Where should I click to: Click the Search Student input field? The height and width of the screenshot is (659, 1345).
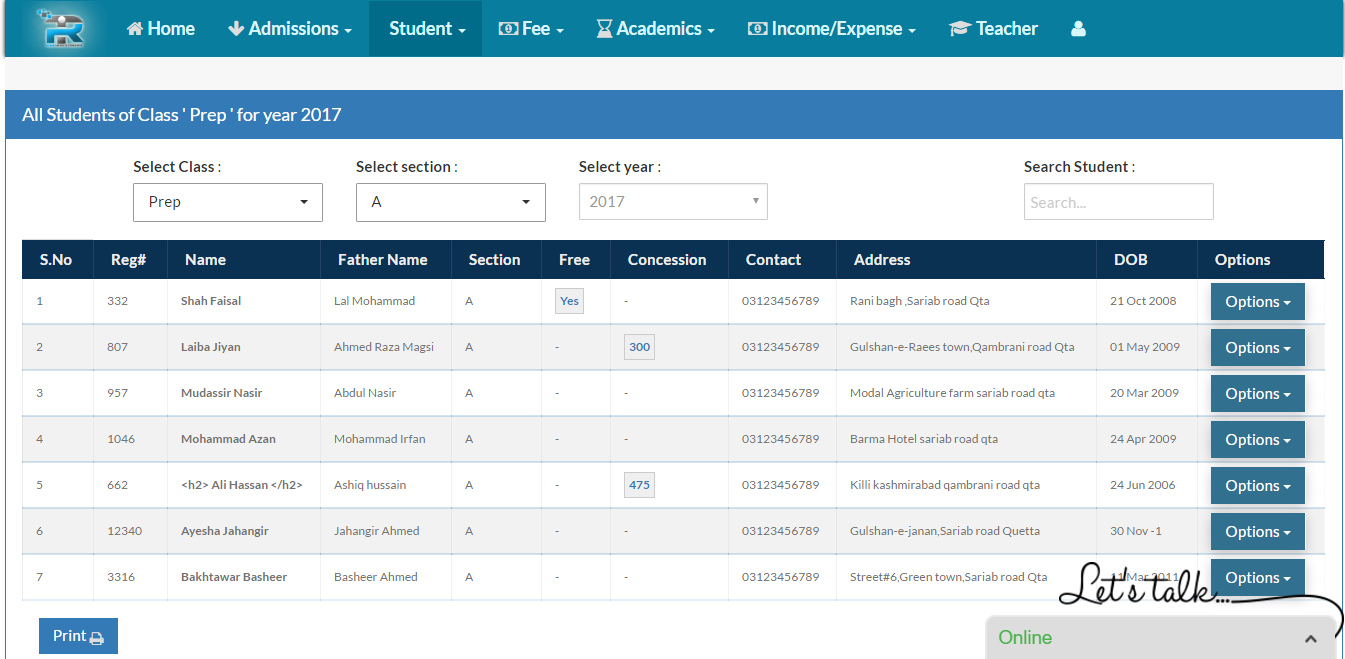click(x=1118, y=202)
